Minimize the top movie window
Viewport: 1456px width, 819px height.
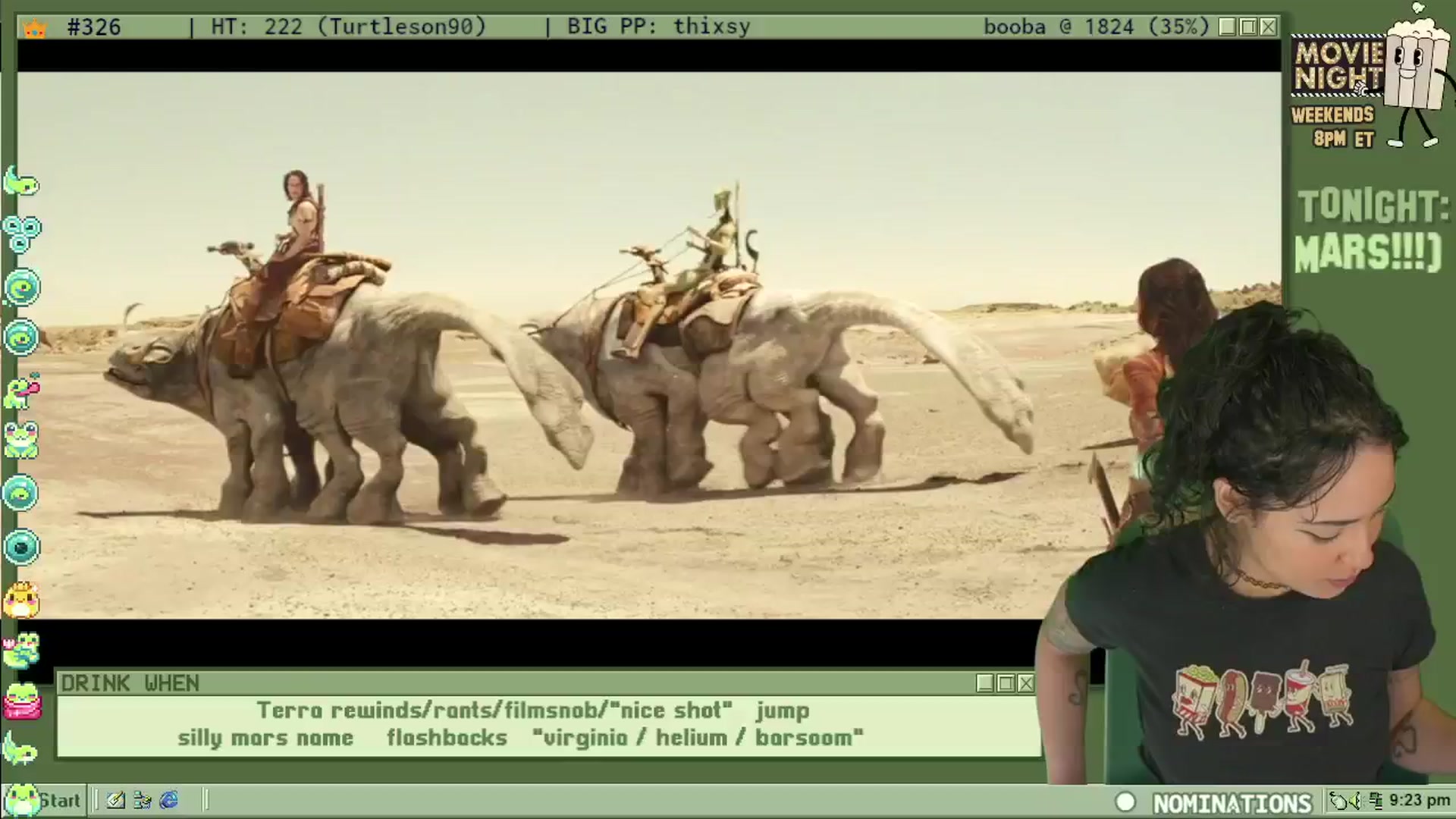tap(1228, 27)
